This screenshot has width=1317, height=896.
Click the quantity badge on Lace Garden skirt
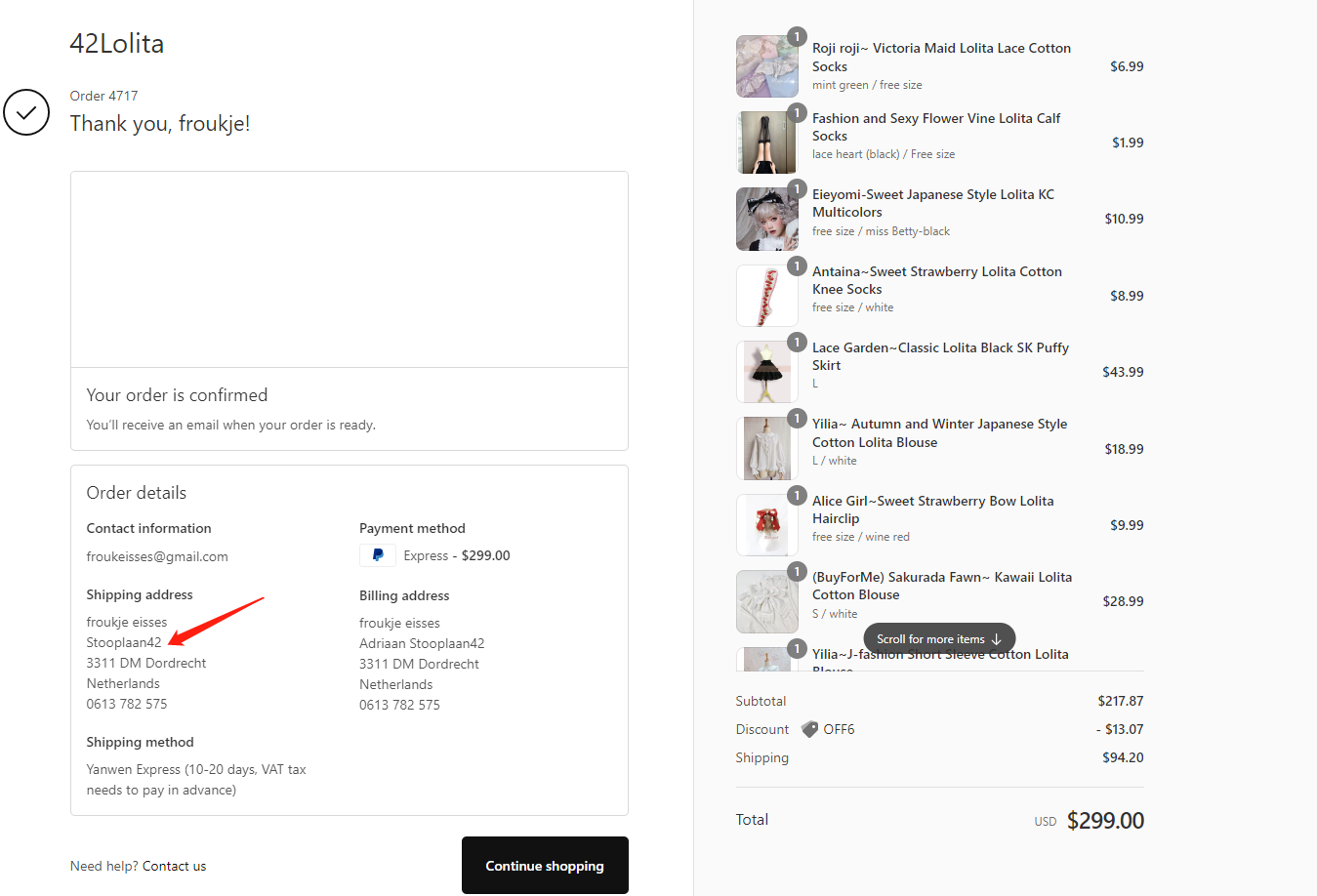click(797, 342)
